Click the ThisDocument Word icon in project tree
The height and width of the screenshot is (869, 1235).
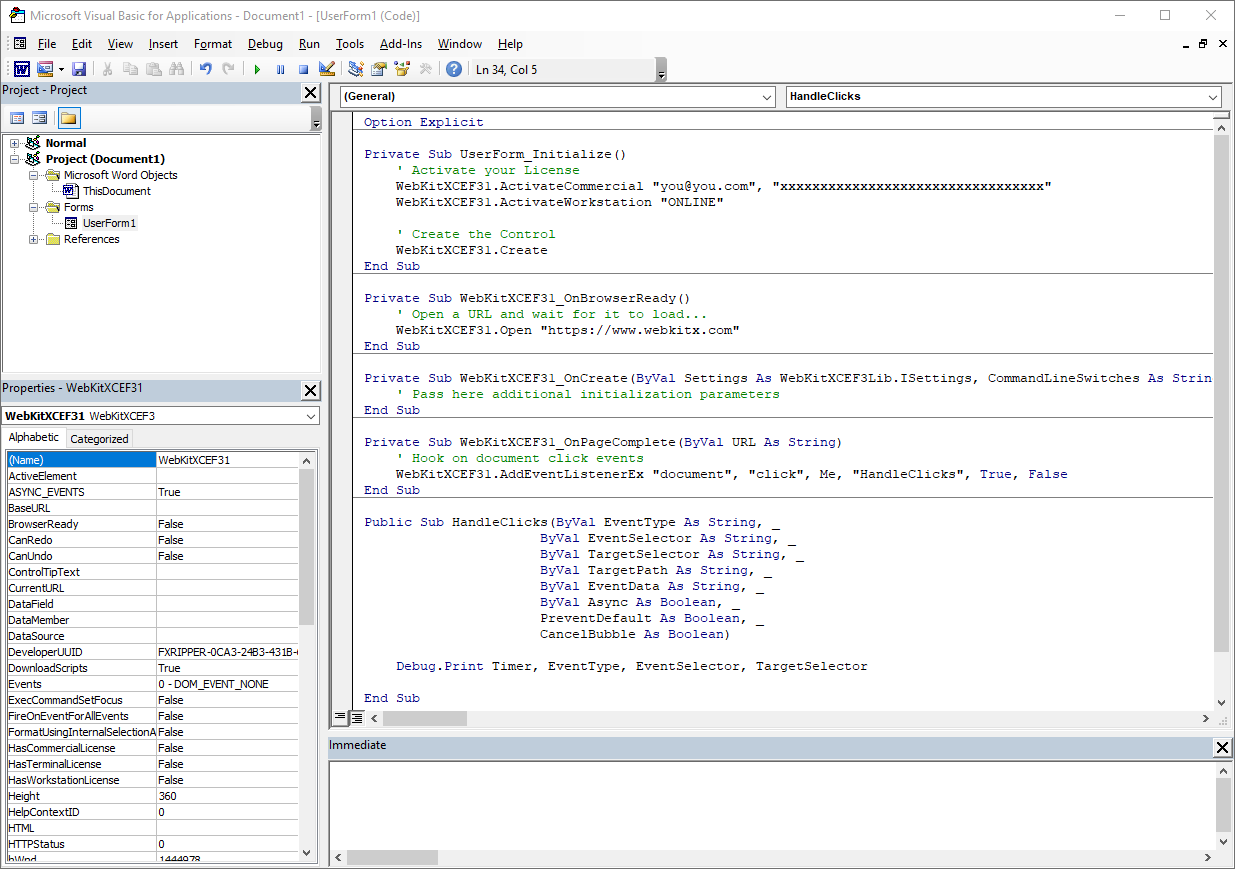point(70,191)
